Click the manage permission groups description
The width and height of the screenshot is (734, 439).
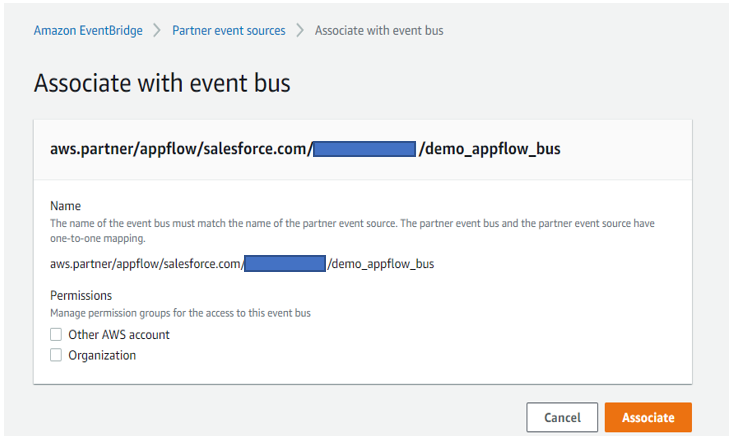[180, 313]
